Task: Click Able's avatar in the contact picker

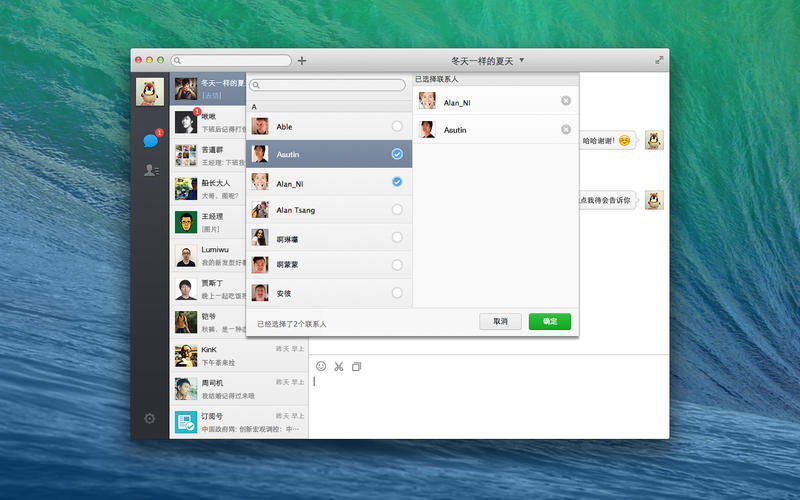Action: 260,126
